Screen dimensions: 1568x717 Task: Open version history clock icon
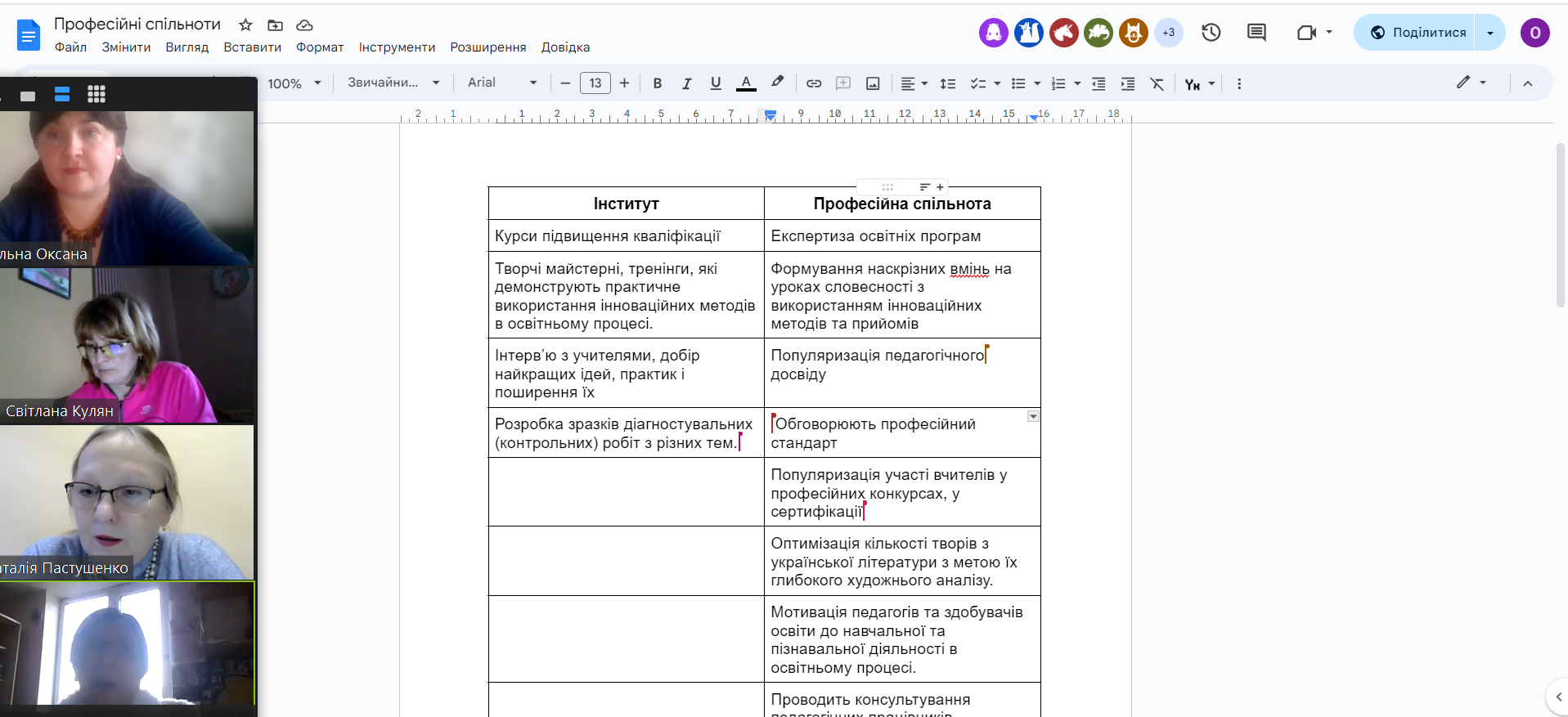tap(1211, 33)
